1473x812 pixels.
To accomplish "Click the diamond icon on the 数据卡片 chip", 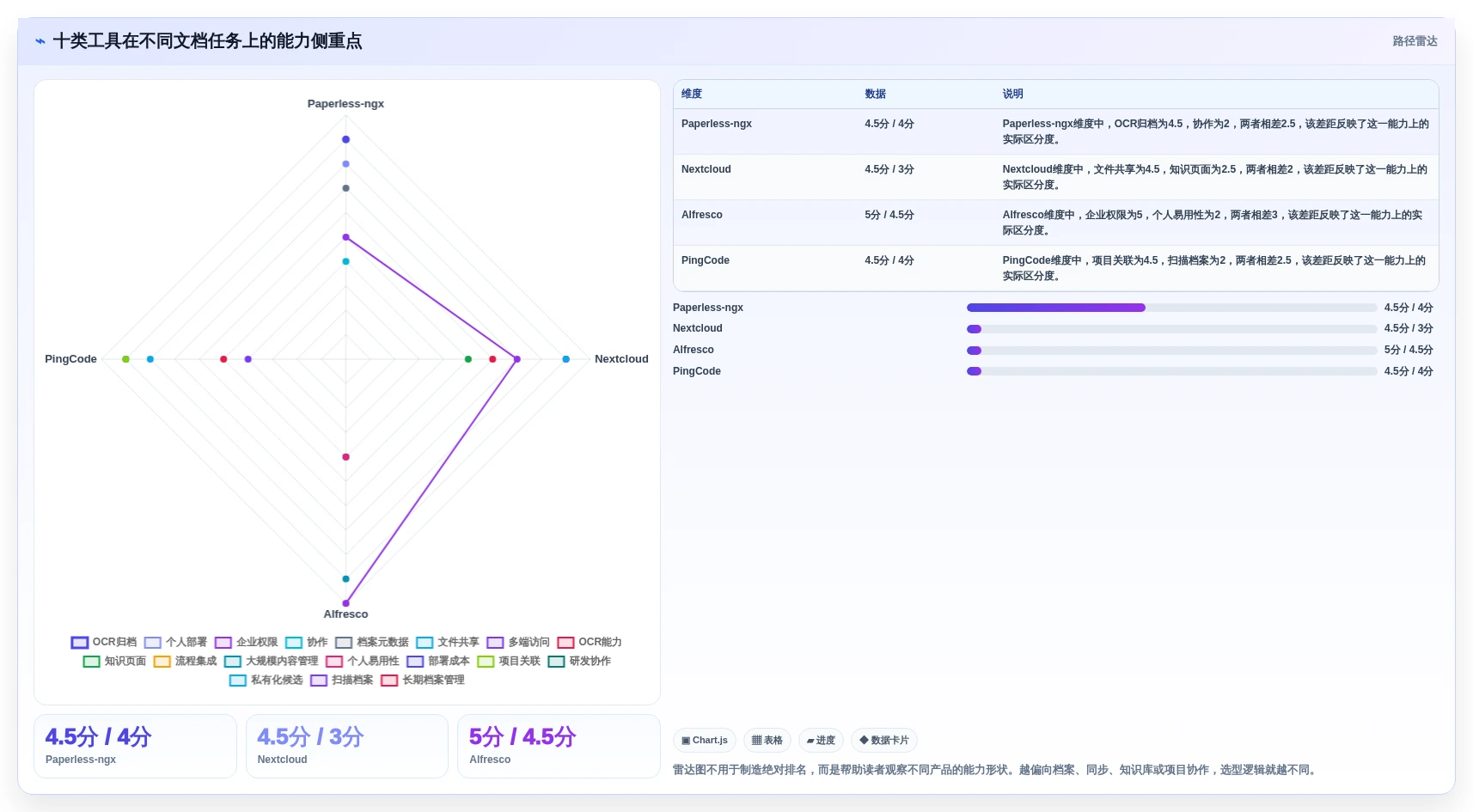I will coord(864,740).
